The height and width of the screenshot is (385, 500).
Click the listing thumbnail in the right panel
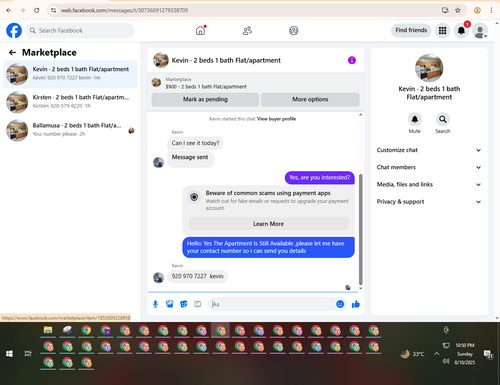point(429,68)
